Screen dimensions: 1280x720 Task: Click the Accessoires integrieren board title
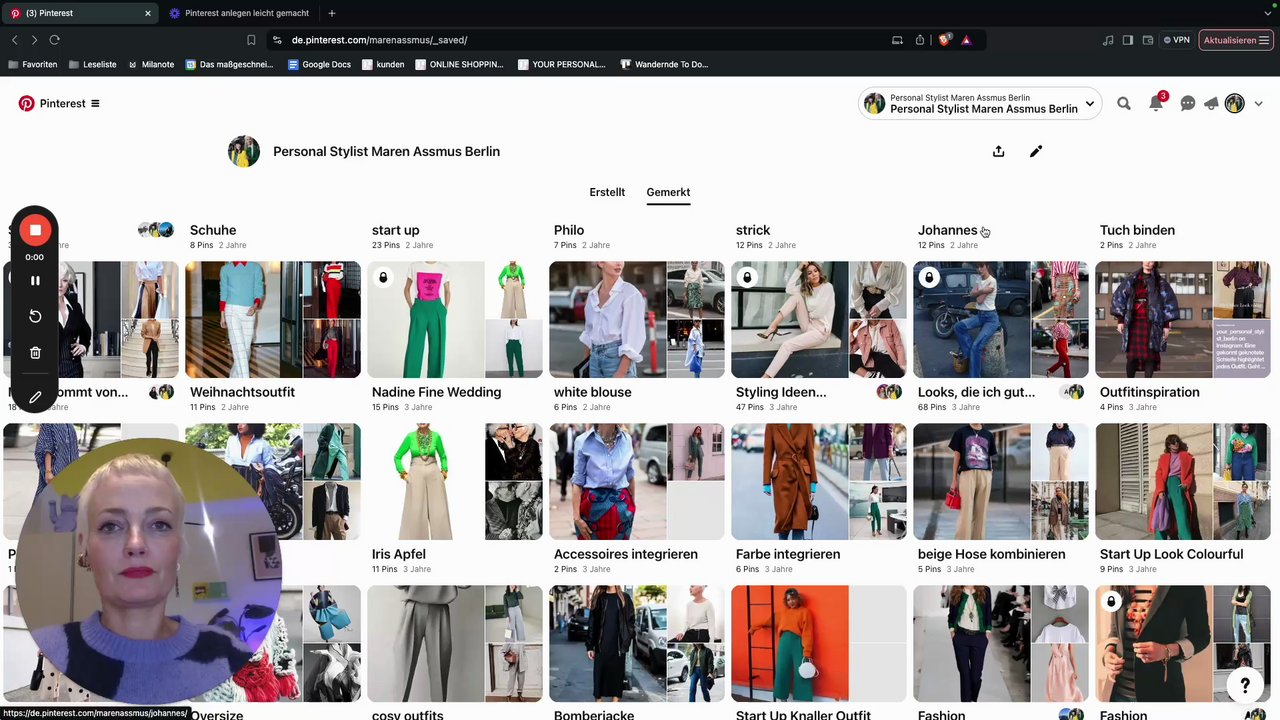click(626, 554)
